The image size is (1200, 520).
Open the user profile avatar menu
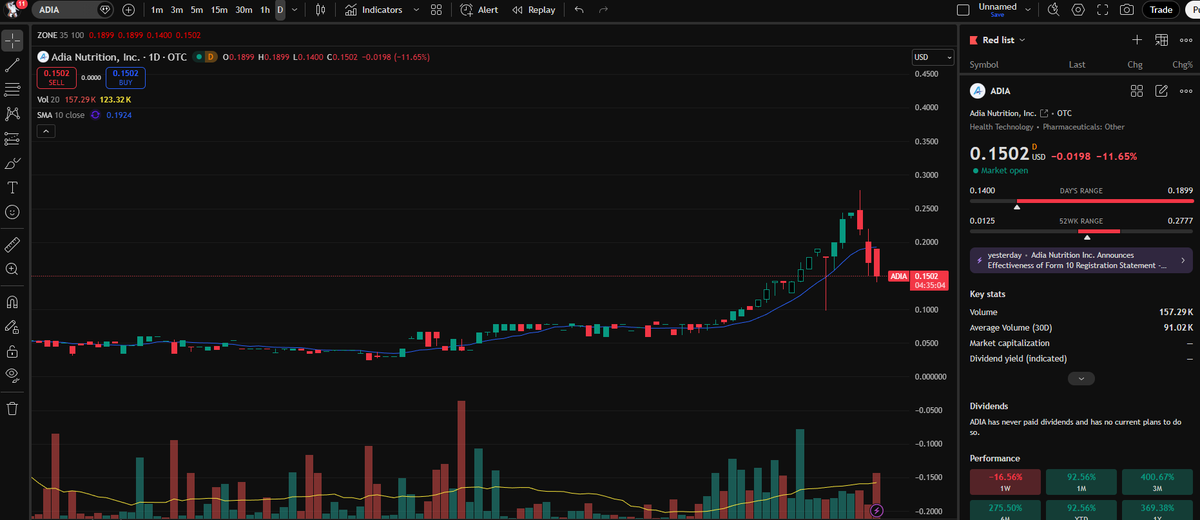click(13, 10)
